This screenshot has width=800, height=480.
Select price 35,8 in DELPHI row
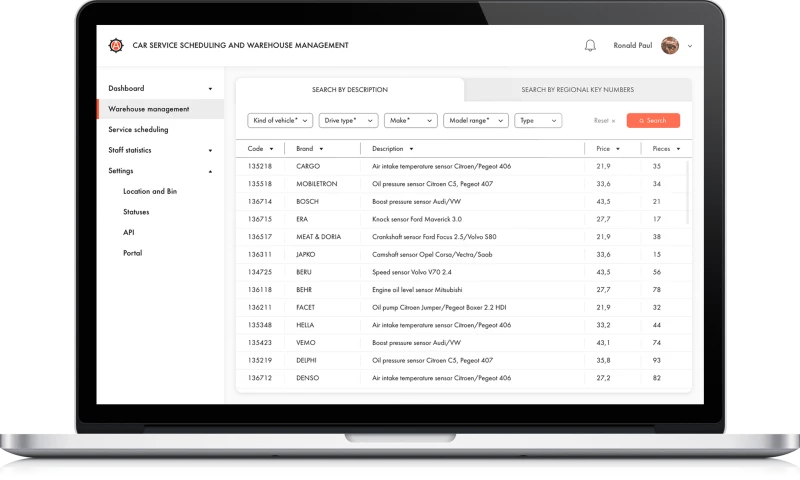[604, 361]
